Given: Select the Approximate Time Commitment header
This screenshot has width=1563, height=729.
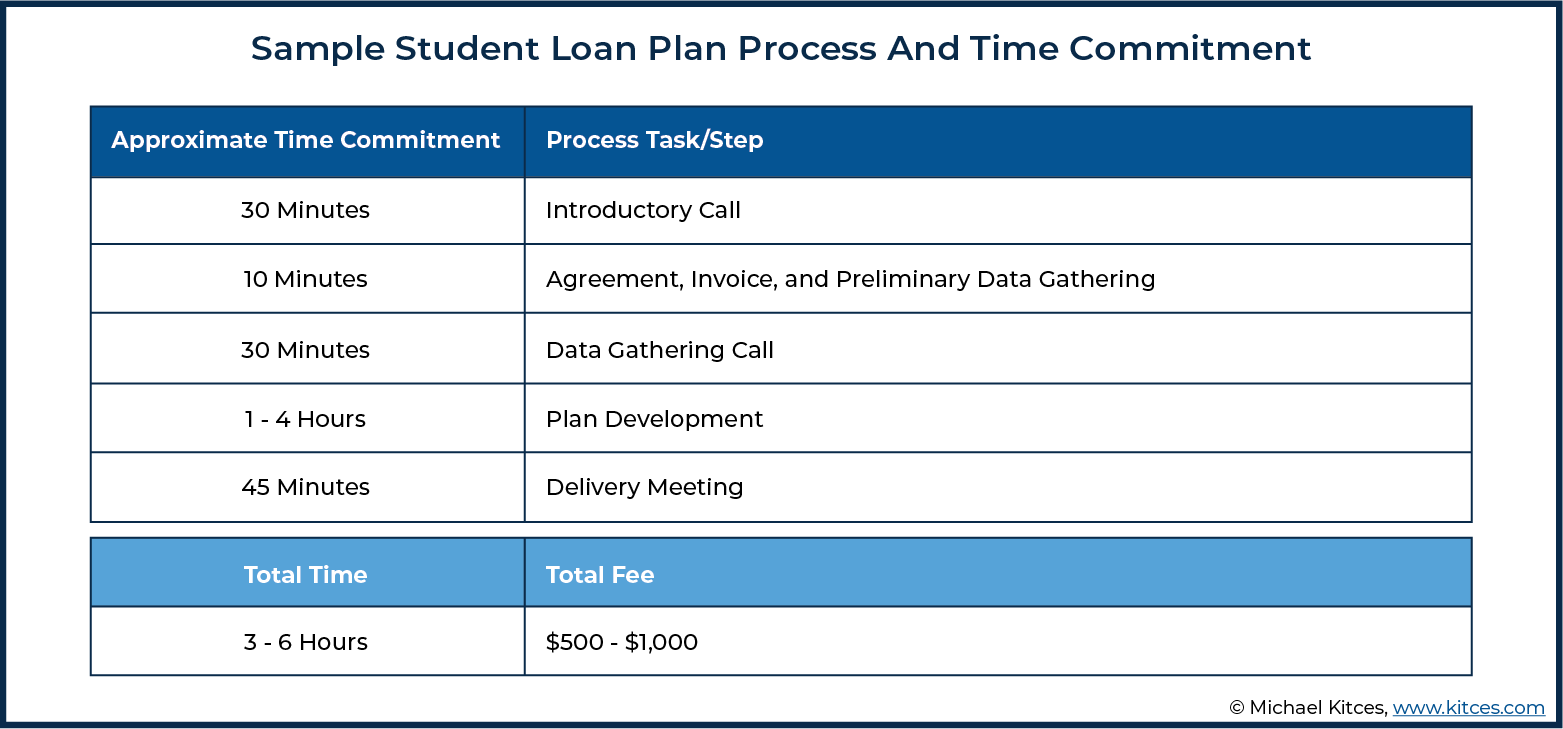Looking at the screenshot, I should pyautogui.click(x=306, y=140).
